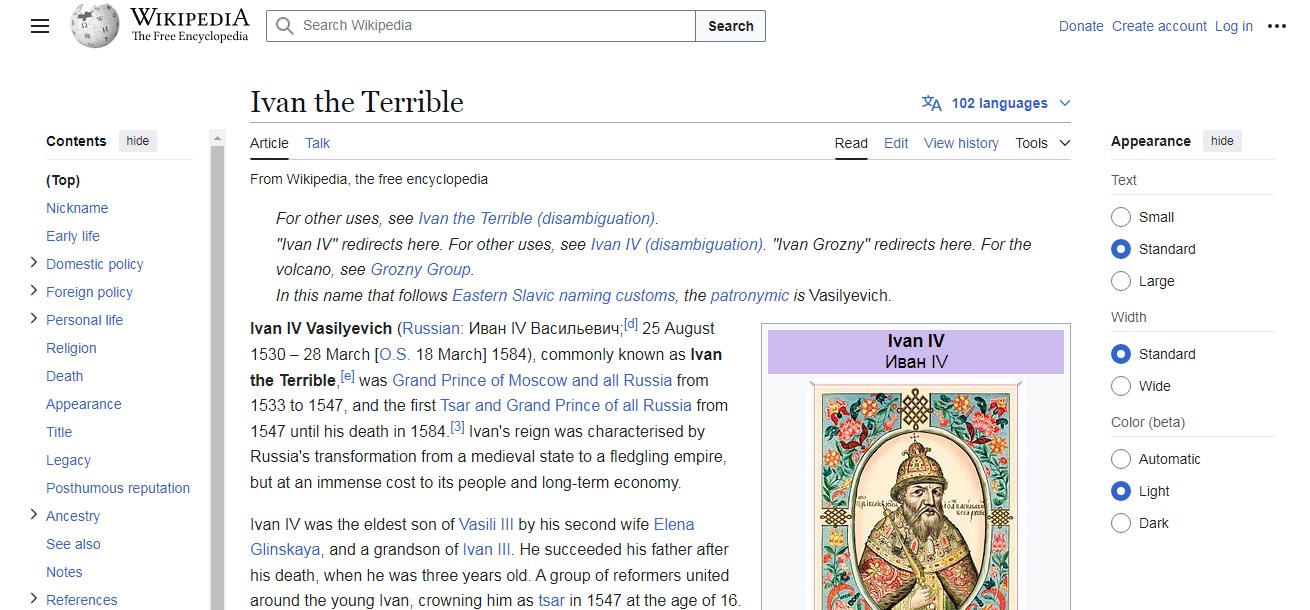1310x610 pixels.
Task: Hide the Appearance panel
Action: click(x=1222, y=141)
